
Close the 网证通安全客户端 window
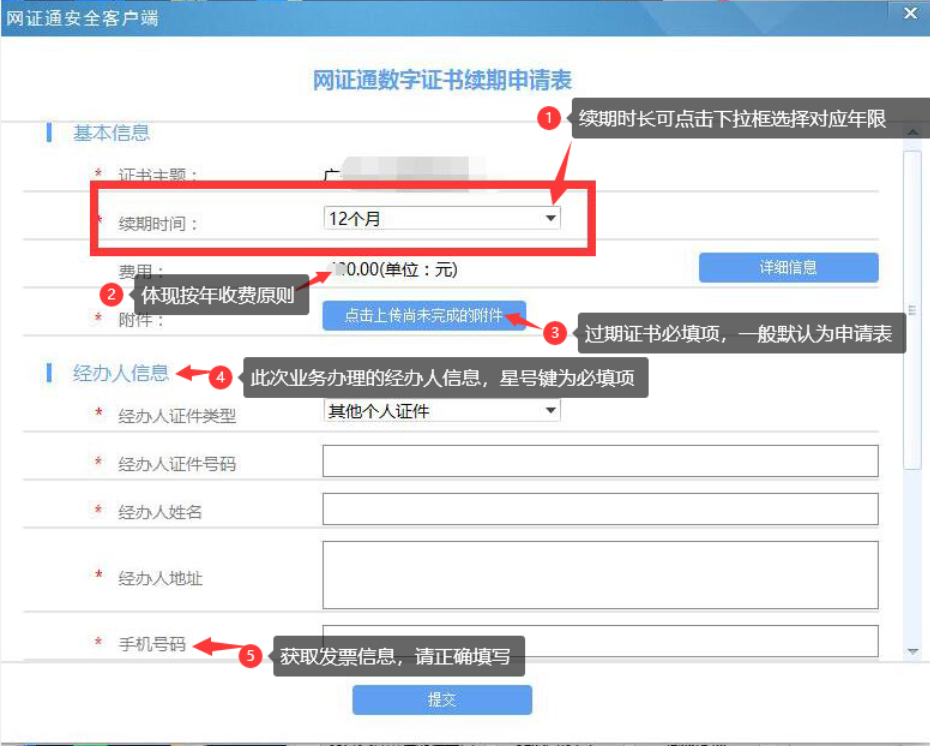tap(910, 14)
